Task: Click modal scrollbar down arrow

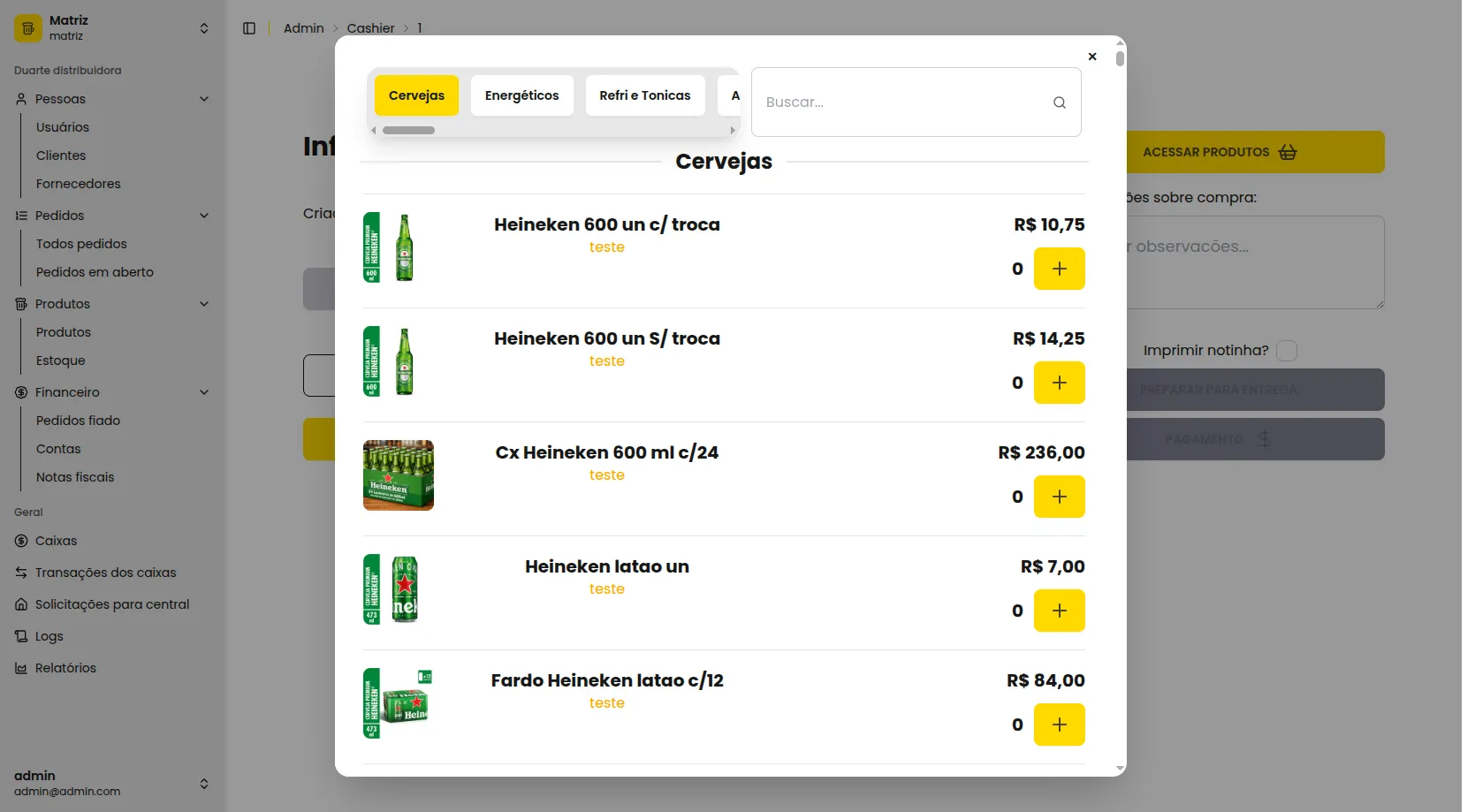Action: (1120, 770)
